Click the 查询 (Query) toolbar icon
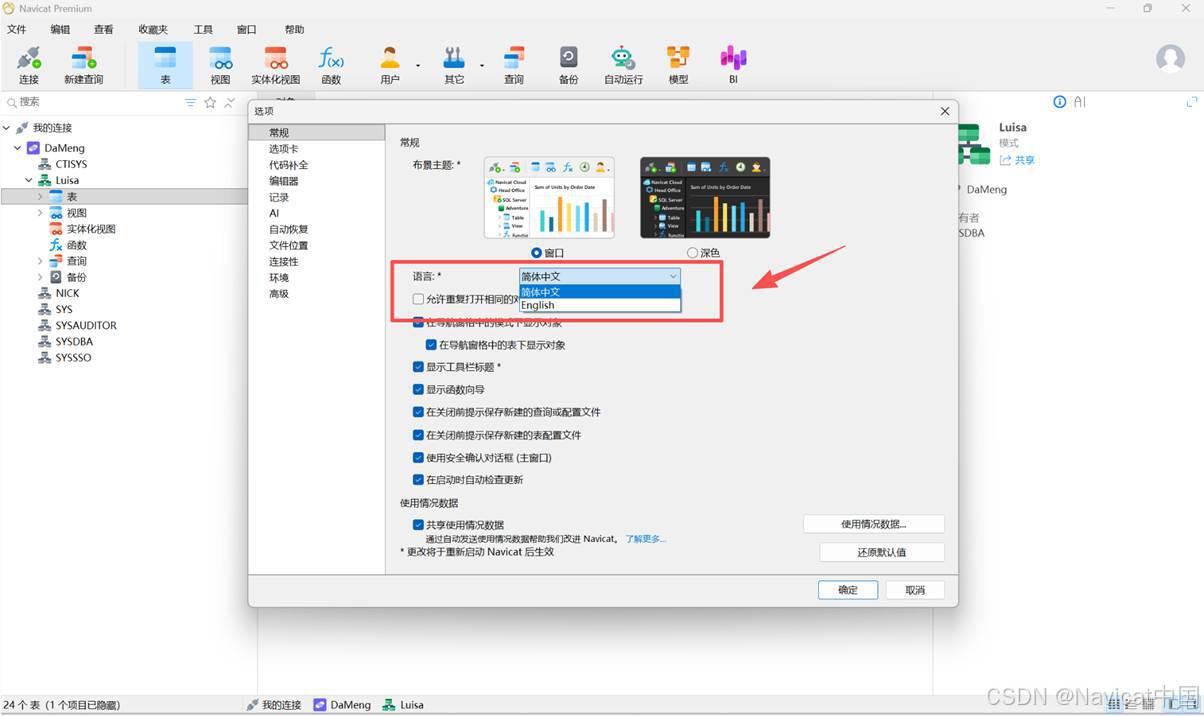Viewport: 1204px width, 716px height. (514, 65)
